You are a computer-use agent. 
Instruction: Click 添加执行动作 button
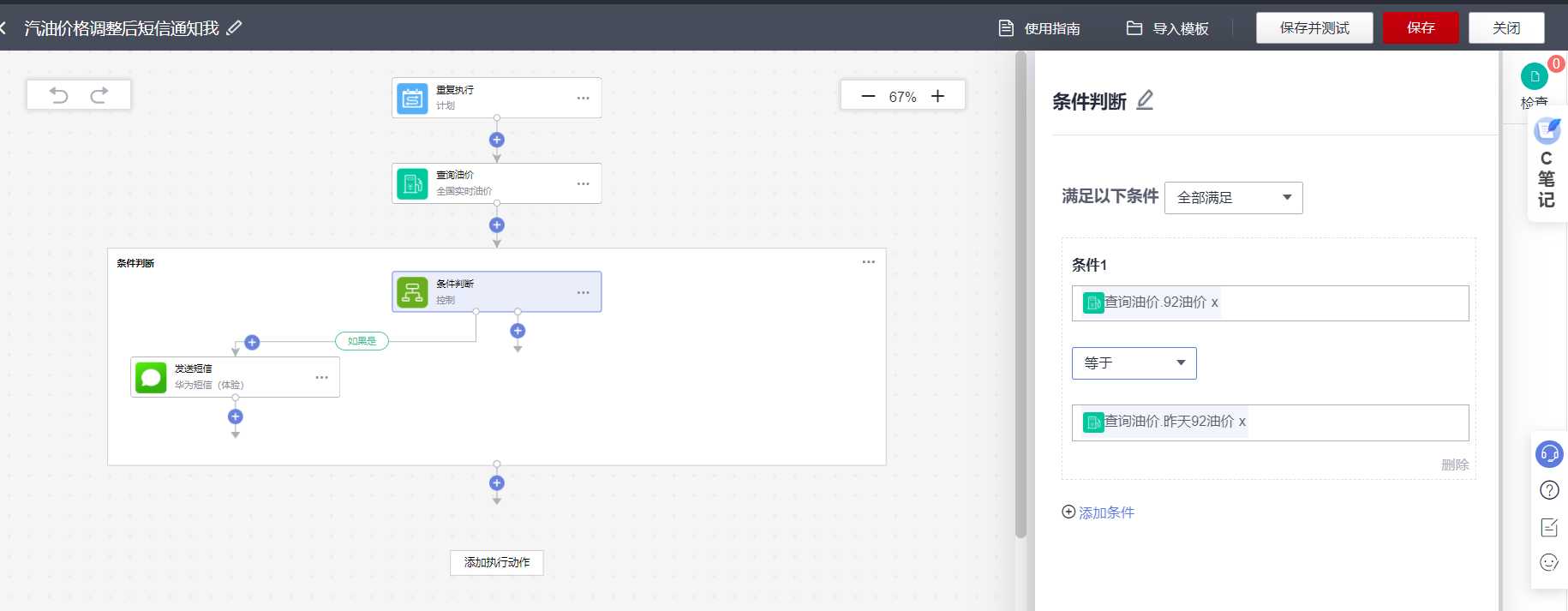497,562
